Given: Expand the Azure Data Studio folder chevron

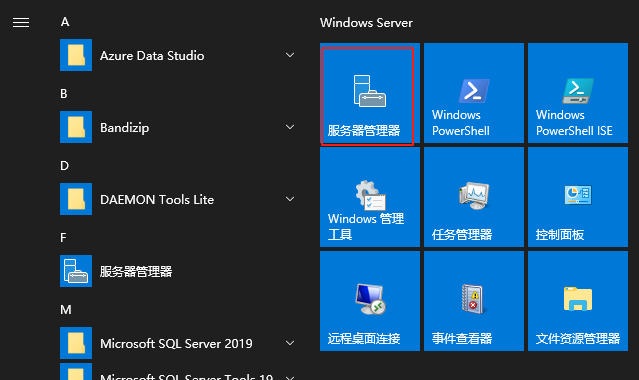Looking at the screenshot, I should tap(290, 55).
